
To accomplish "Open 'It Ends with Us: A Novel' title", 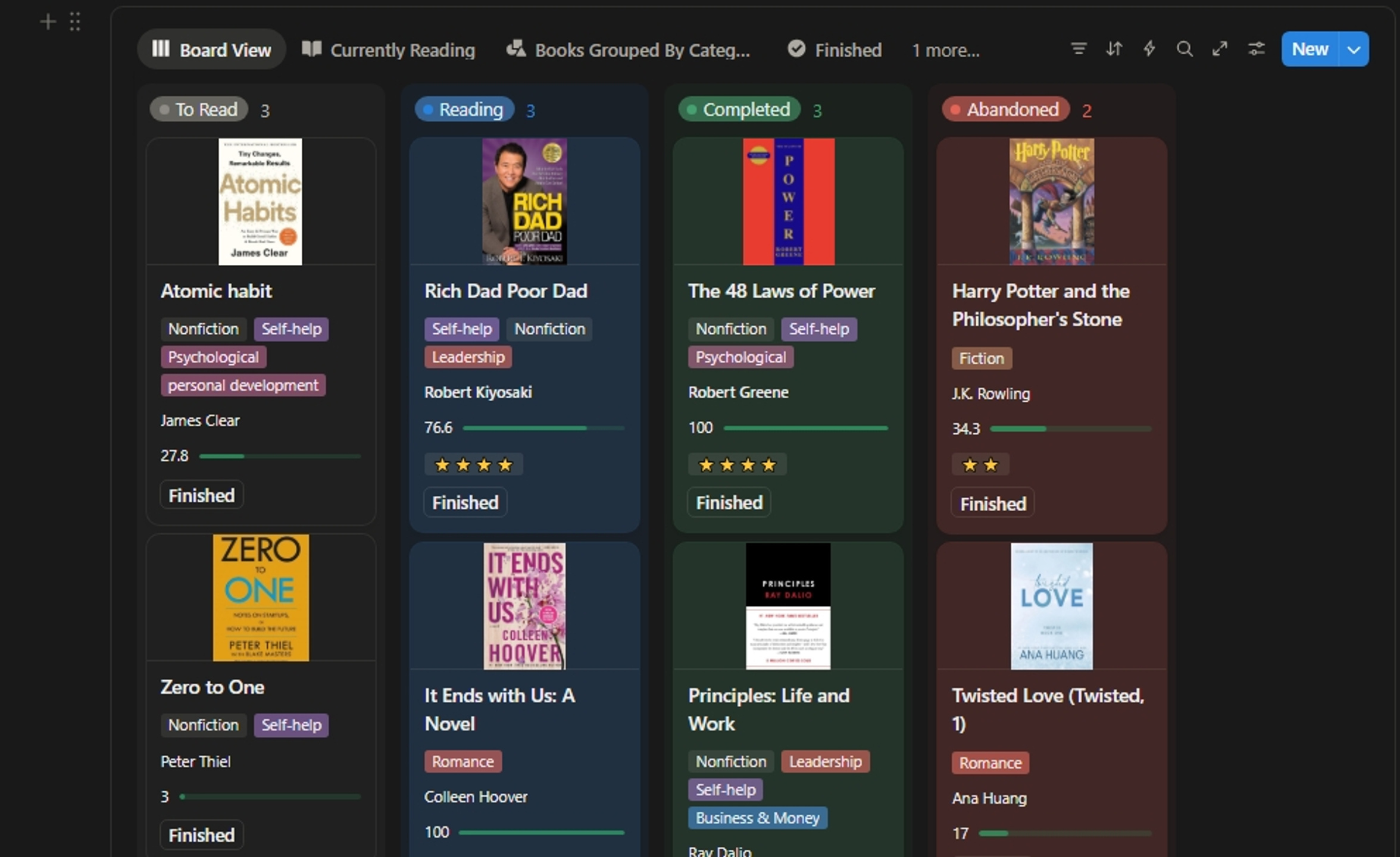I will (x=500, y=709).
